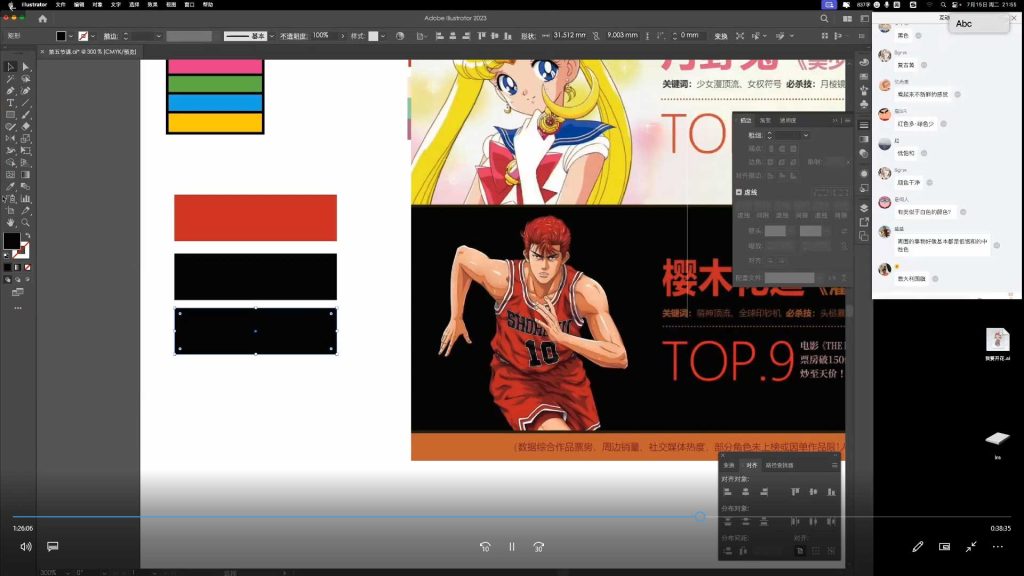The width and height of the screenshot is (1024, 576).
Task: Activate the Eyedropper tool
Action: click(10, 187)
